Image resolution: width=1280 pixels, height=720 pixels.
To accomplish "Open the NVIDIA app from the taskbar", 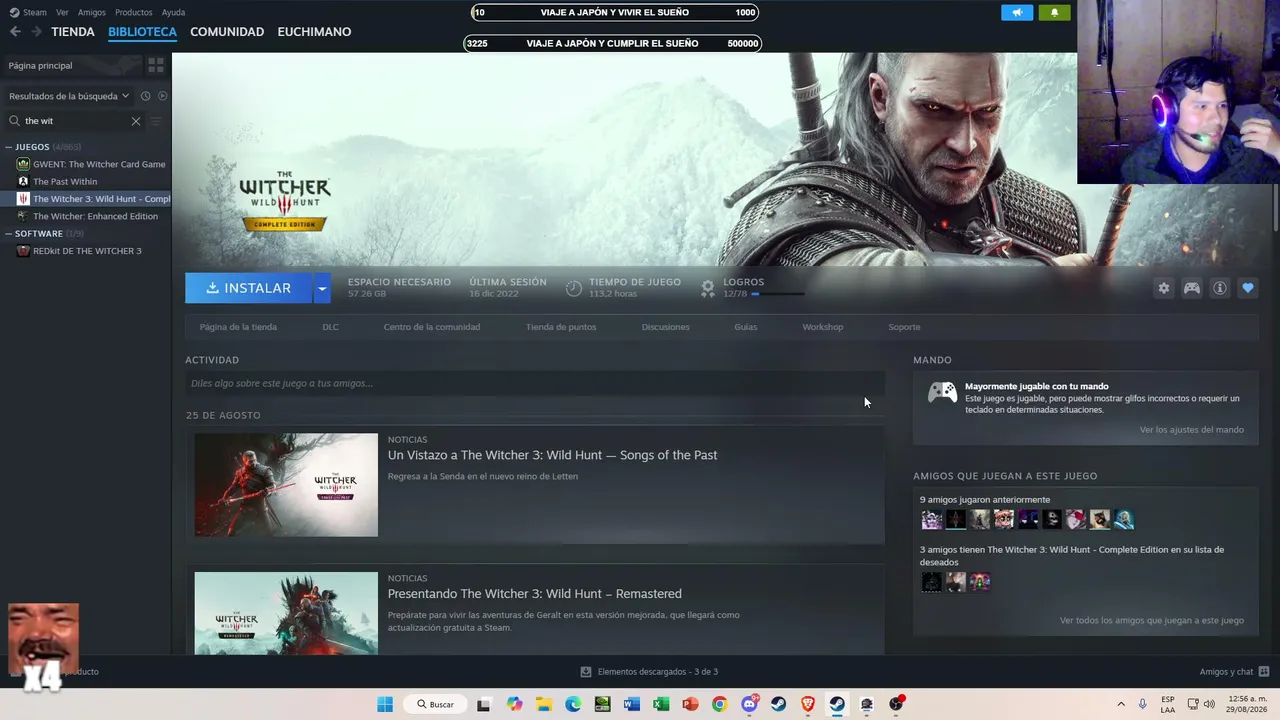I will (x=602, y=704).
